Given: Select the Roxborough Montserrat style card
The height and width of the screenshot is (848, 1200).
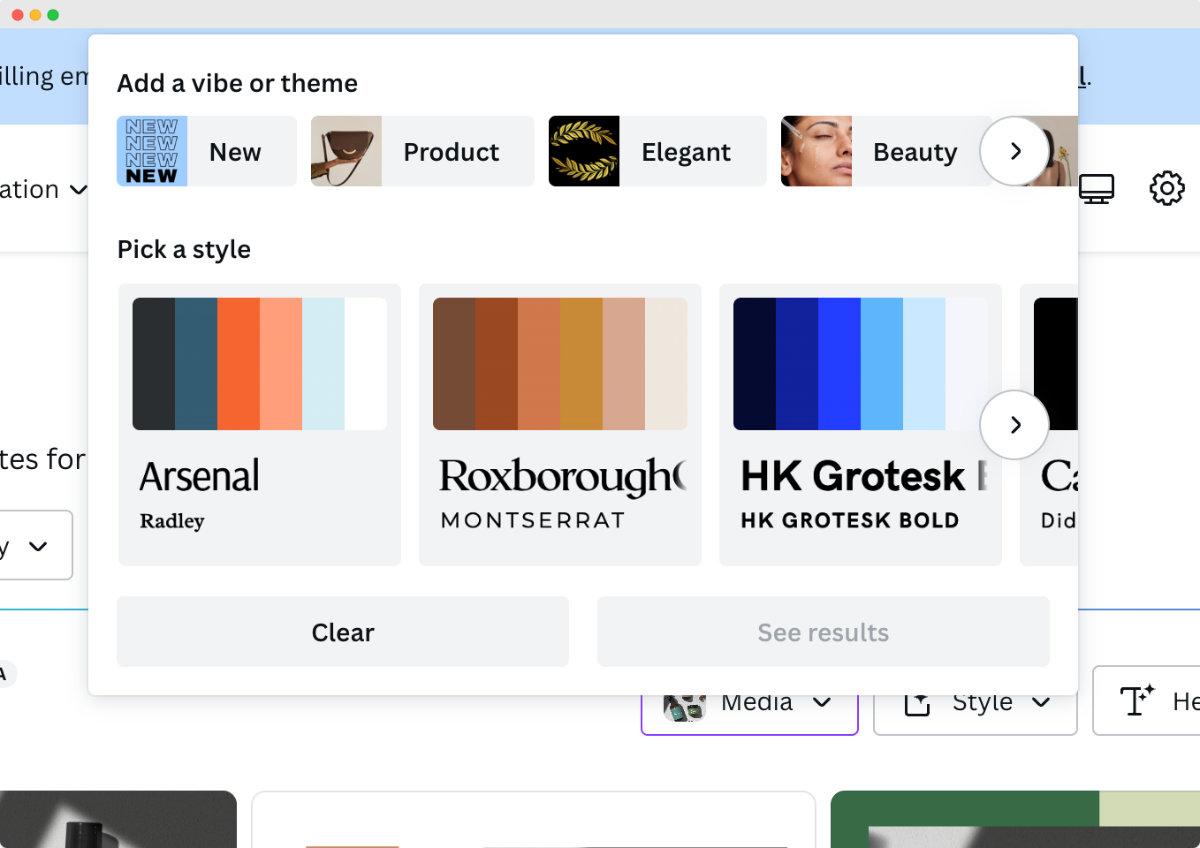Looking at the screenshot, I should [x=560, y=425].
